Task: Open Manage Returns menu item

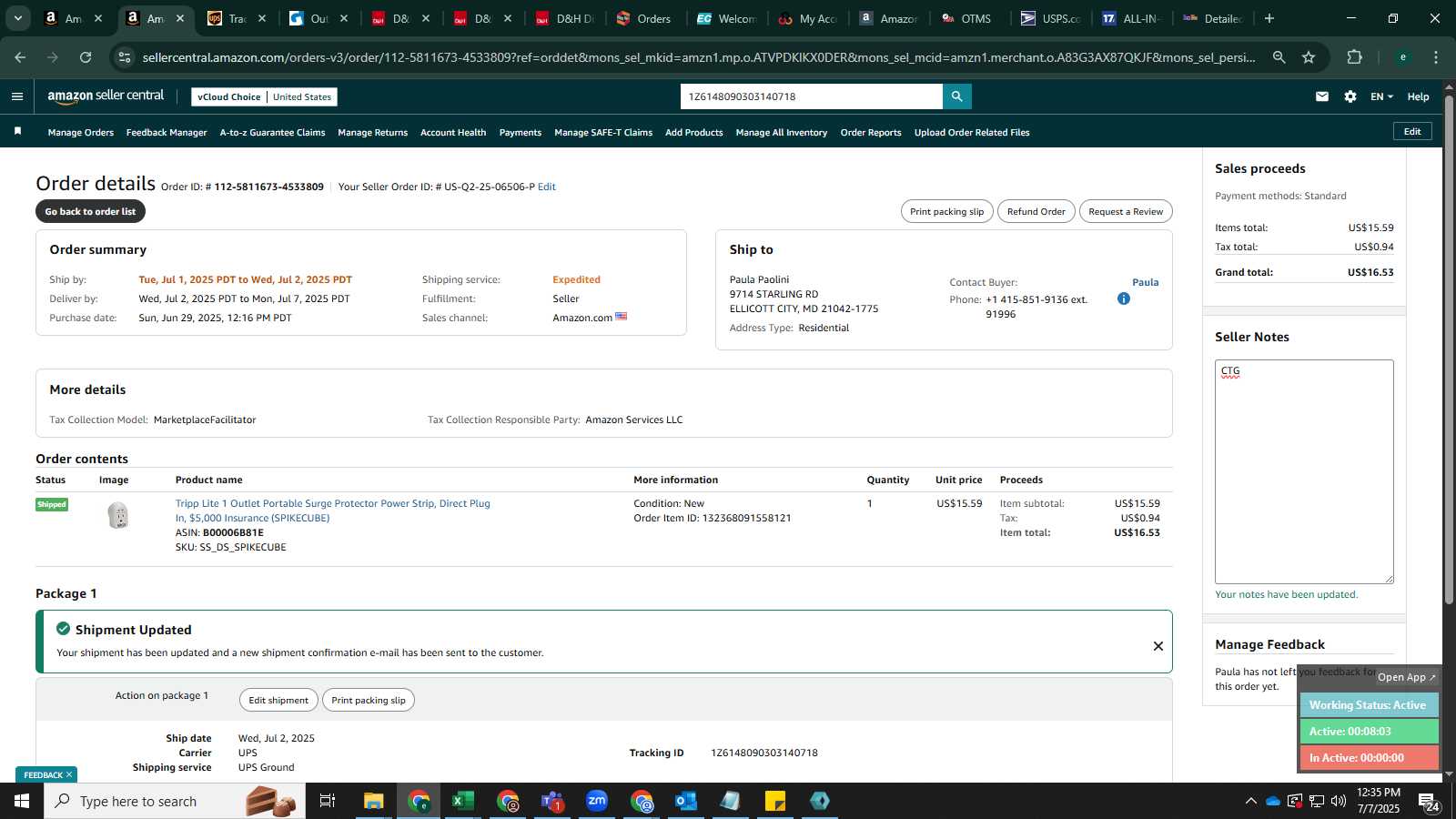Action: pos(373,132)
